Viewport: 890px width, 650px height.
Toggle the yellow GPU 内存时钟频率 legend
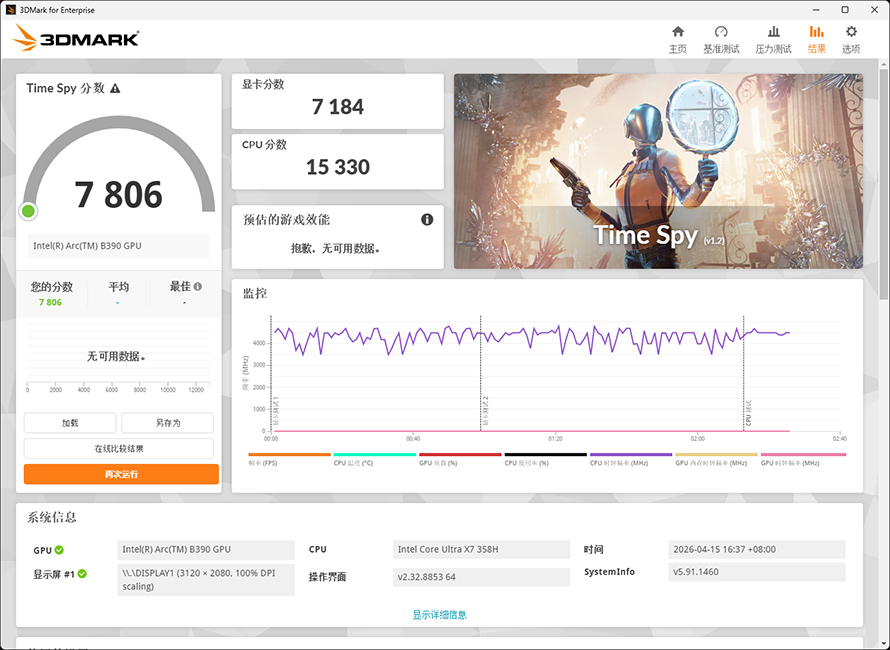pos(716,459)
